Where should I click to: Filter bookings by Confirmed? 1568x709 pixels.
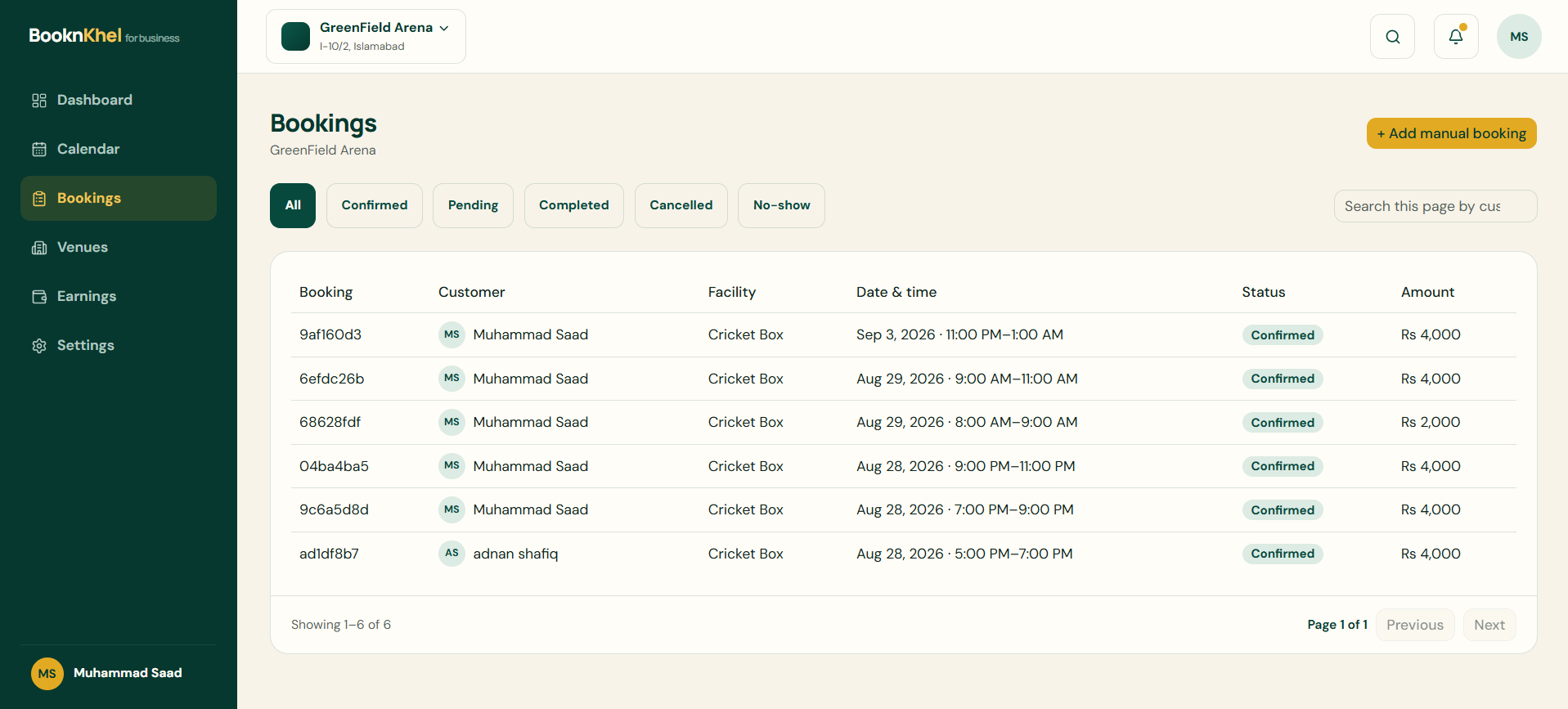tap(375, 205)
